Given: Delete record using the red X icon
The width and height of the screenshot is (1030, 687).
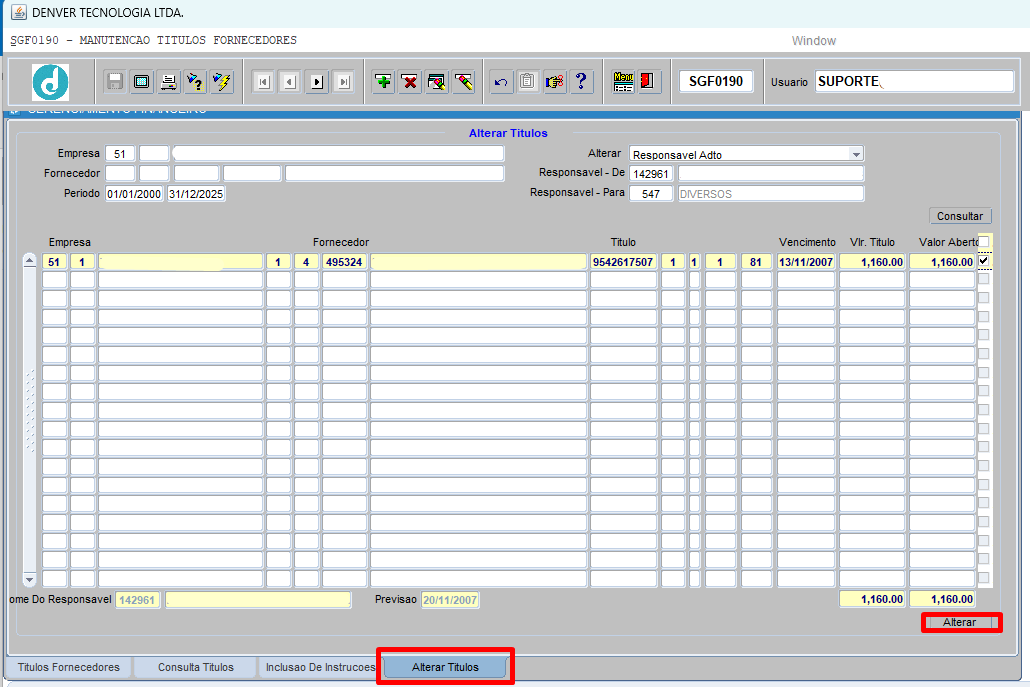Looking at the screenshot, I should [x=410, y=82].
